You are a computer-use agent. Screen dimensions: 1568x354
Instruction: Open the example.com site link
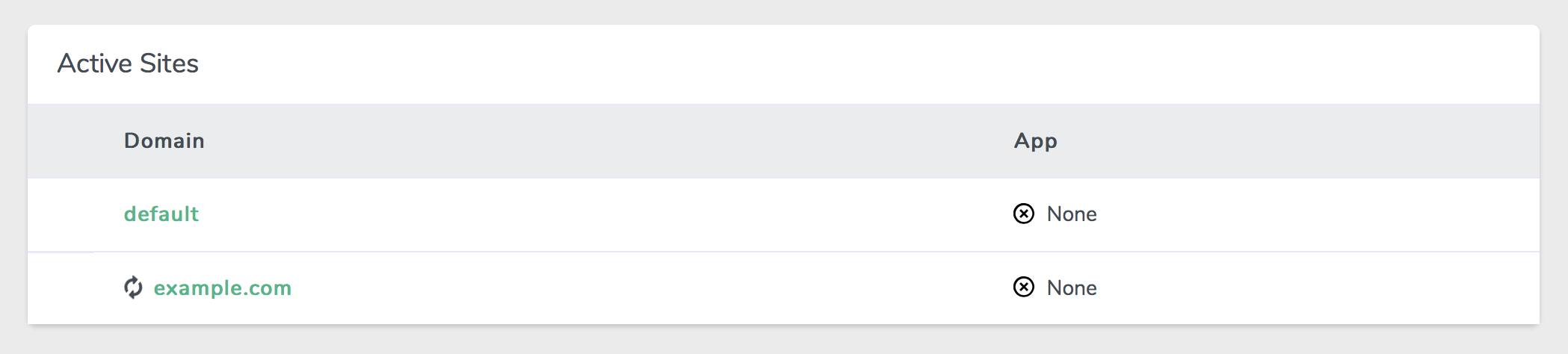(x=222, y=288)
